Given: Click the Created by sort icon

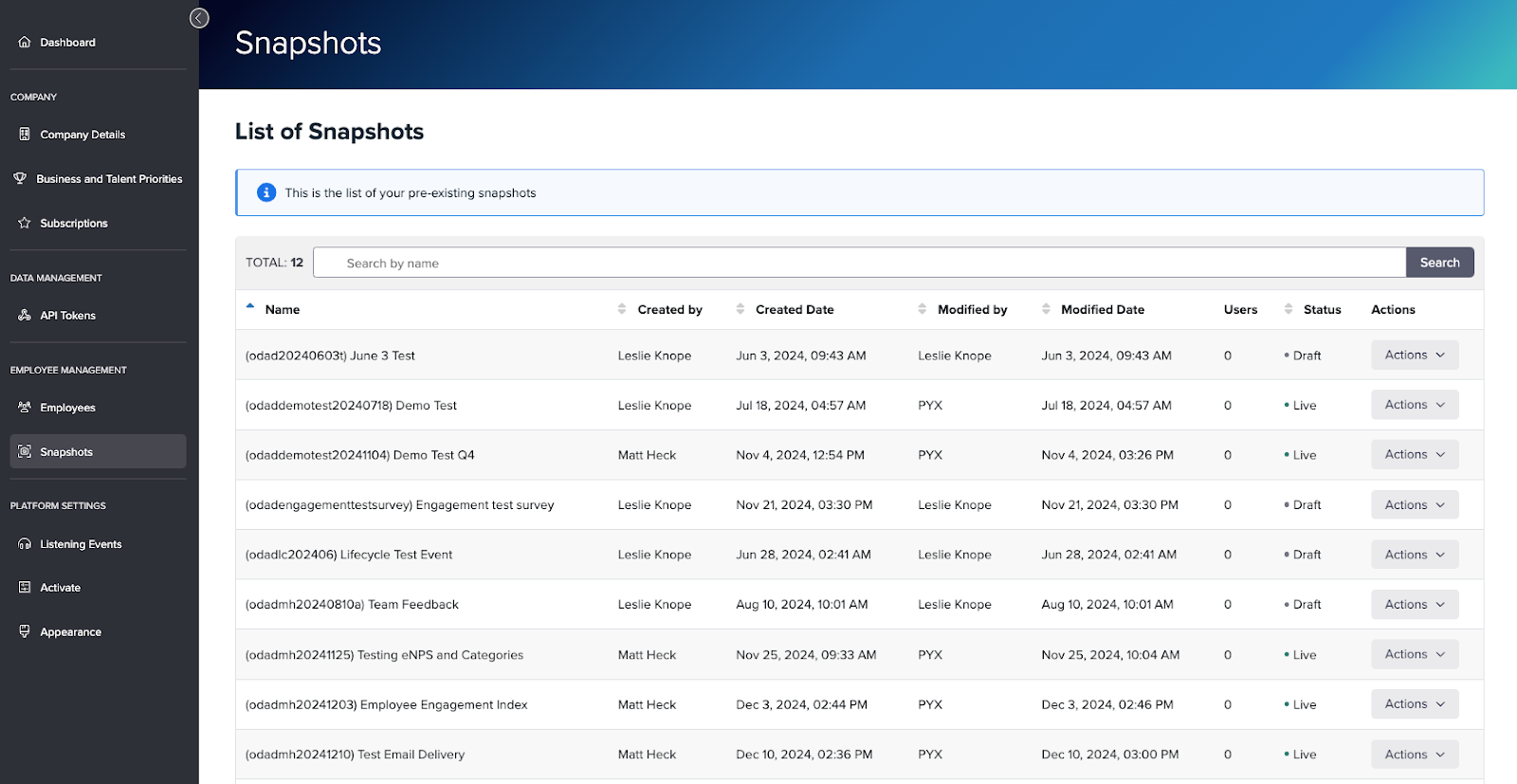Looking at the screenshot, I should click(622, 309).
